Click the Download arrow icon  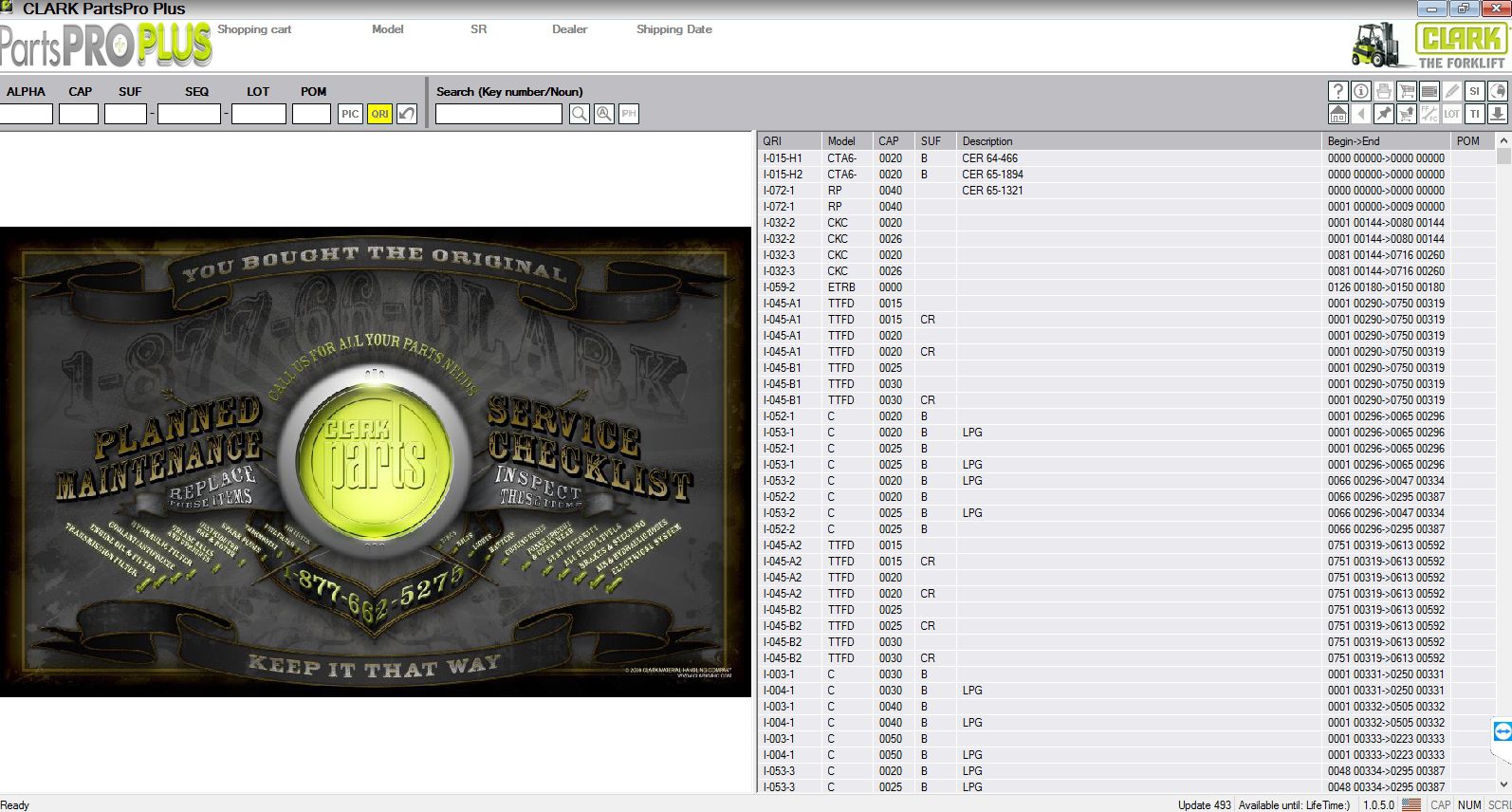click(1497, 114)
